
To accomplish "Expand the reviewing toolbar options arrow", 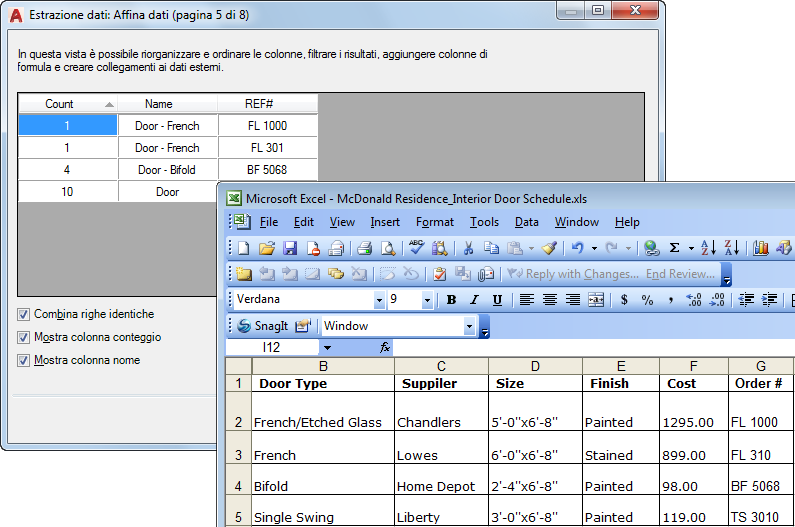I will (x=727, y=274).
